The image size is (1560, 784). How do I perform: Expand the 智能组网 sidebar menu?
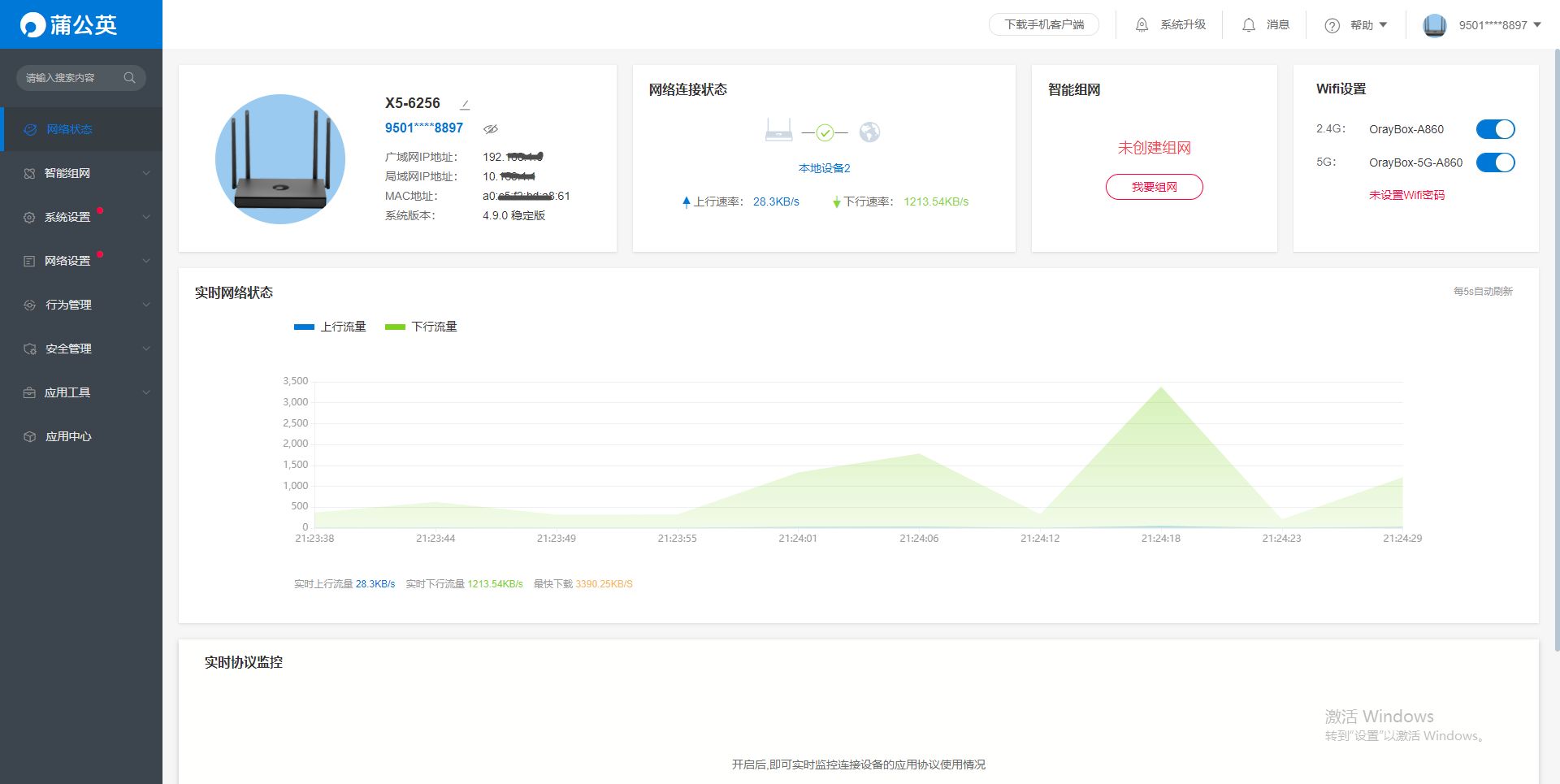coord(81,173)
